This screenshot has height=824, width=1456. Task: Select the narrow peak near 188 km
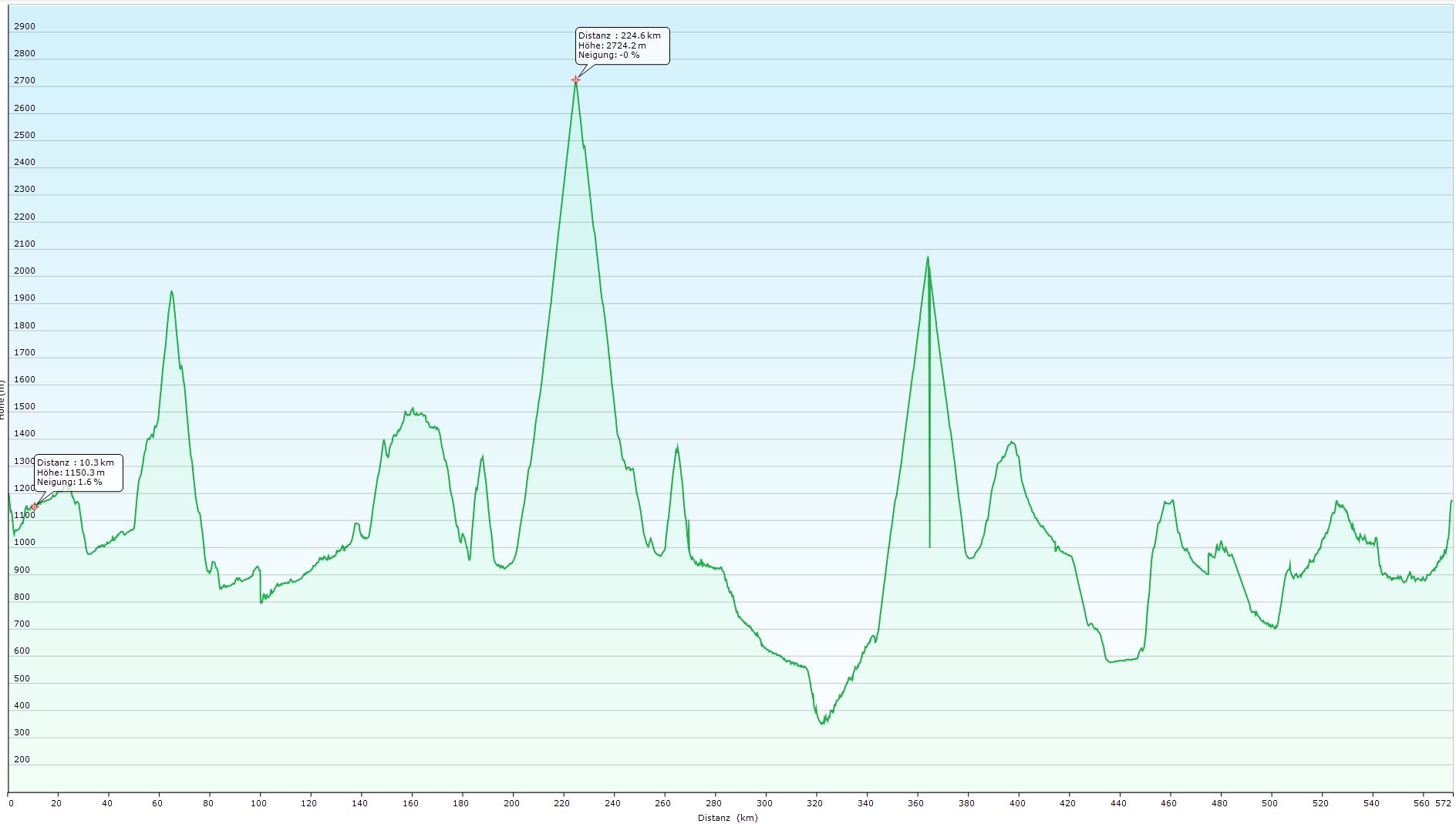coord(483,457)
